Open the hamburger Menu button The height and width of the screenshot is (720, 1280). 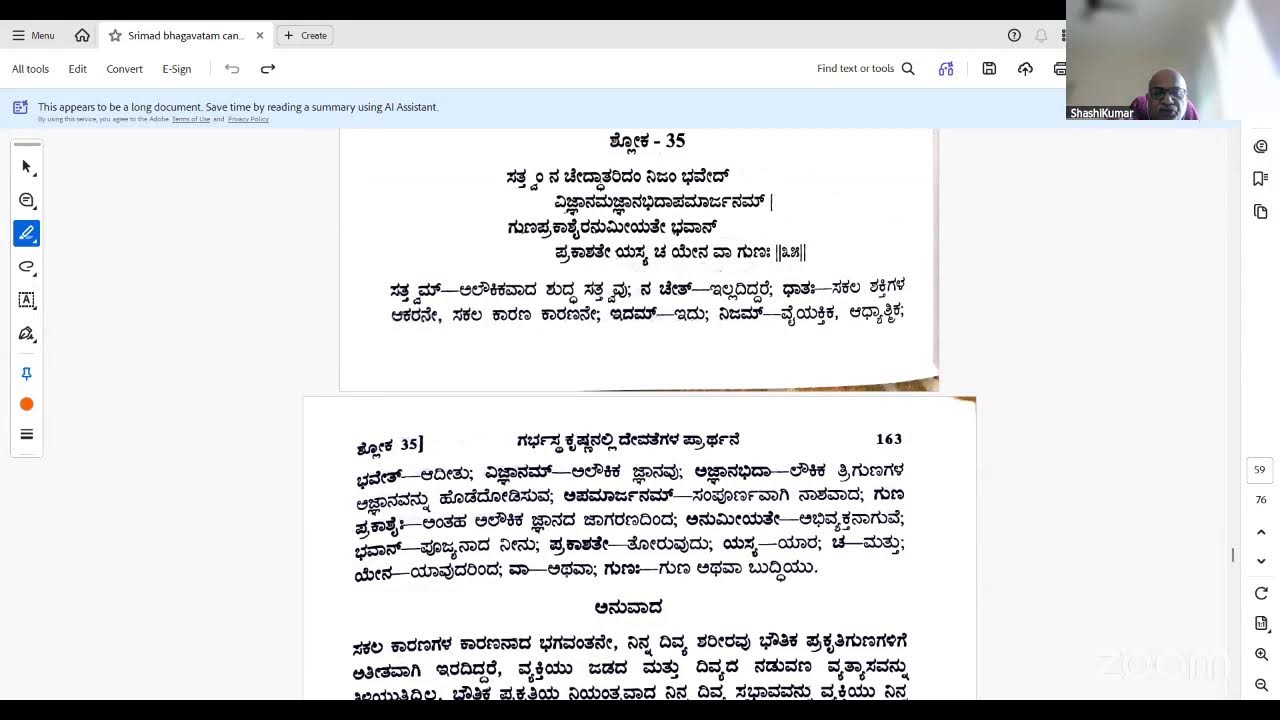[x=33, y=35]
